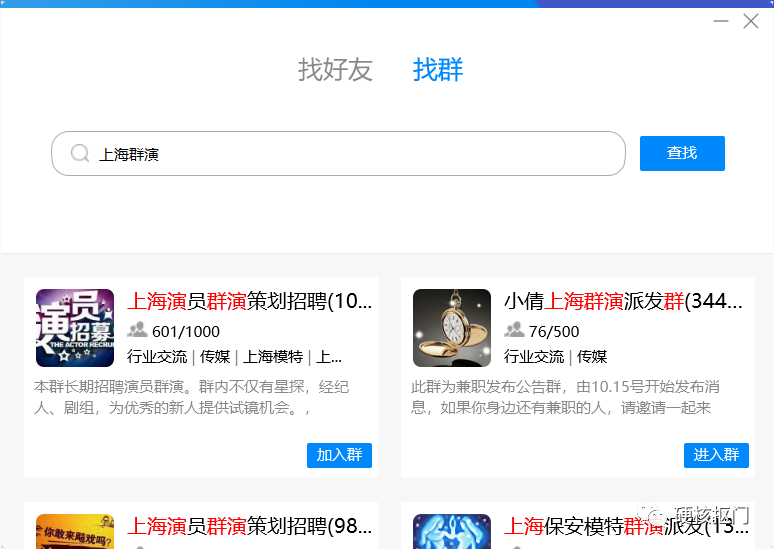Click the 上海模特 tag in first card

click(273, 357)
